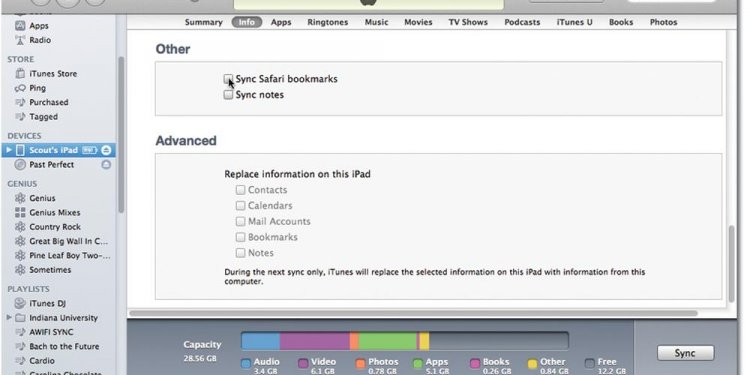Click the PLAYLISTS sidebar header
This screenshot has height=375, width=750.
(28, 289)
